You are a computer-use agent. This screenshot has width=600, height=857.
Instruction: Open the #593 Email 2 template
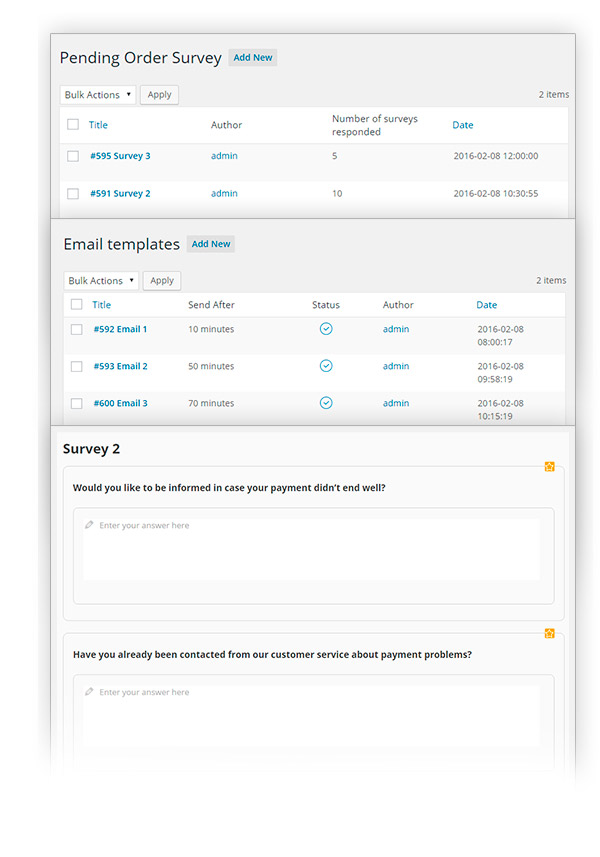pyautogui.click(x=119, y=366)
